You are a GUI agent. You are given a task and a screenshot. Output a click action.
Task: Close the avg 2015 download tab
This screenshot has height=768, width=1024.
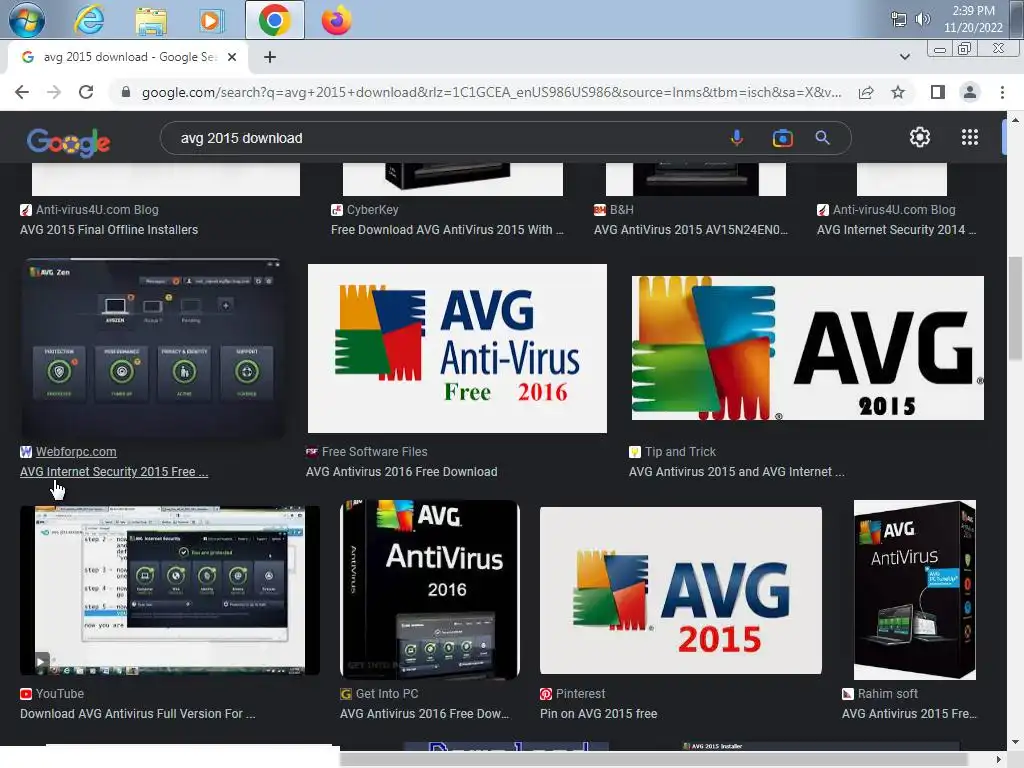[x=232, y=57]
